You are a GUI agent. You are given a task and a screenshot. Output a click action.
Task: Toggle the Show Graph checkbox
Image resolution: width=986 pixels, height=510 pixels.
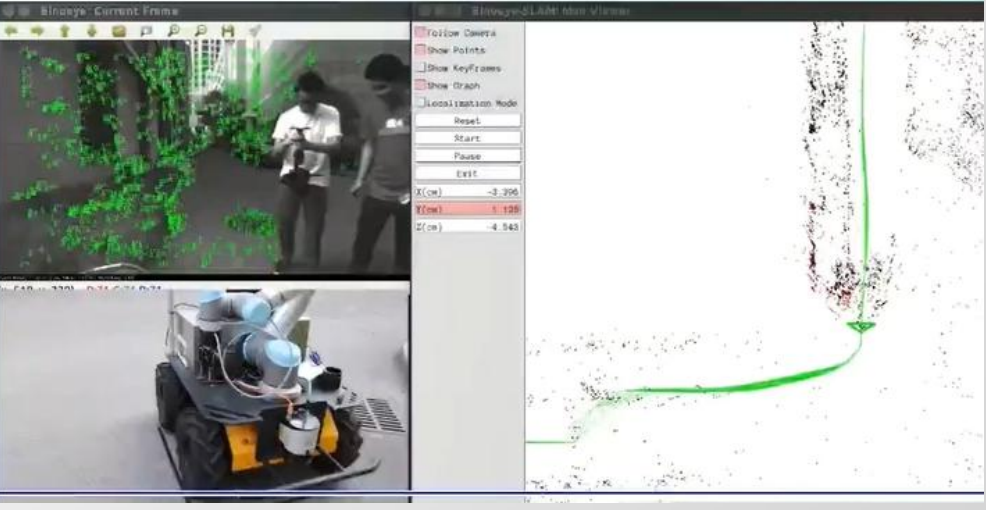[x=421, y=85]
